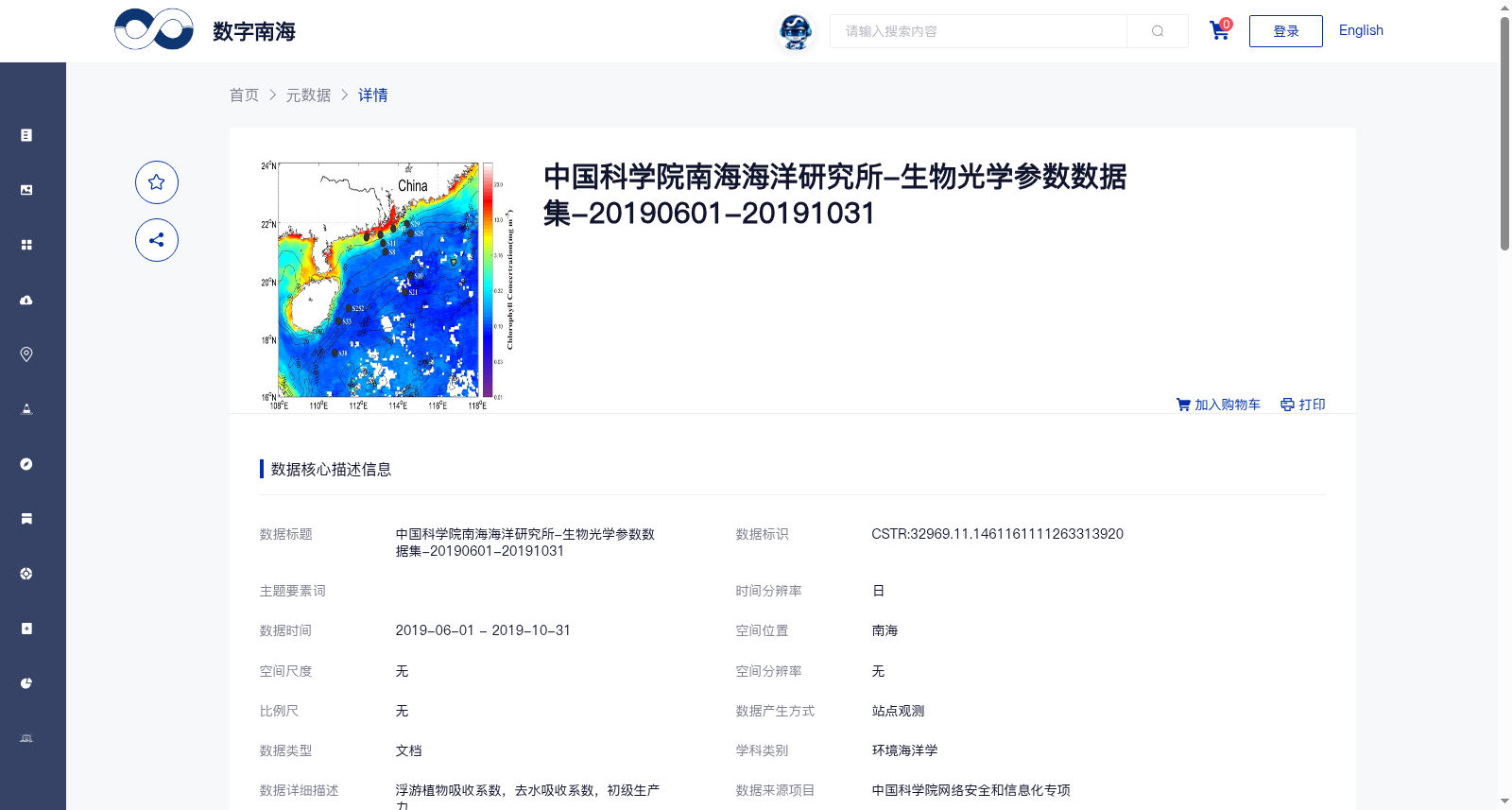Open the lifebuoy target sidebar icon
Screen dimensions: 1512x810
(26, 574)
